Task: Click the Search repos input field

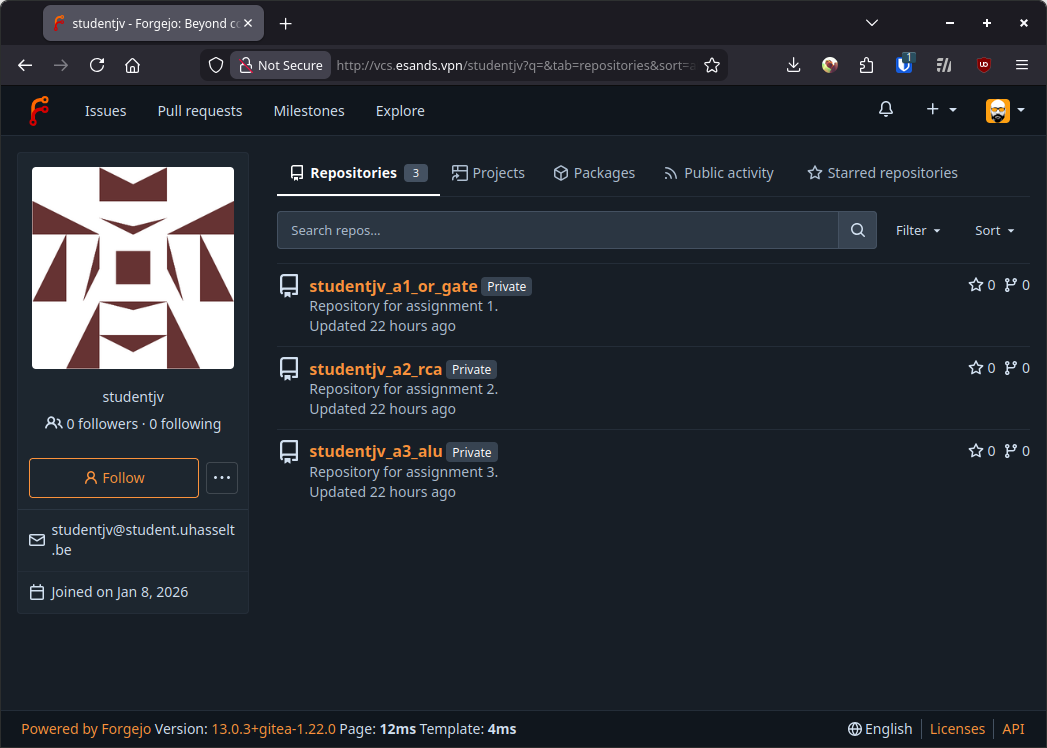Action: [557, 230]
